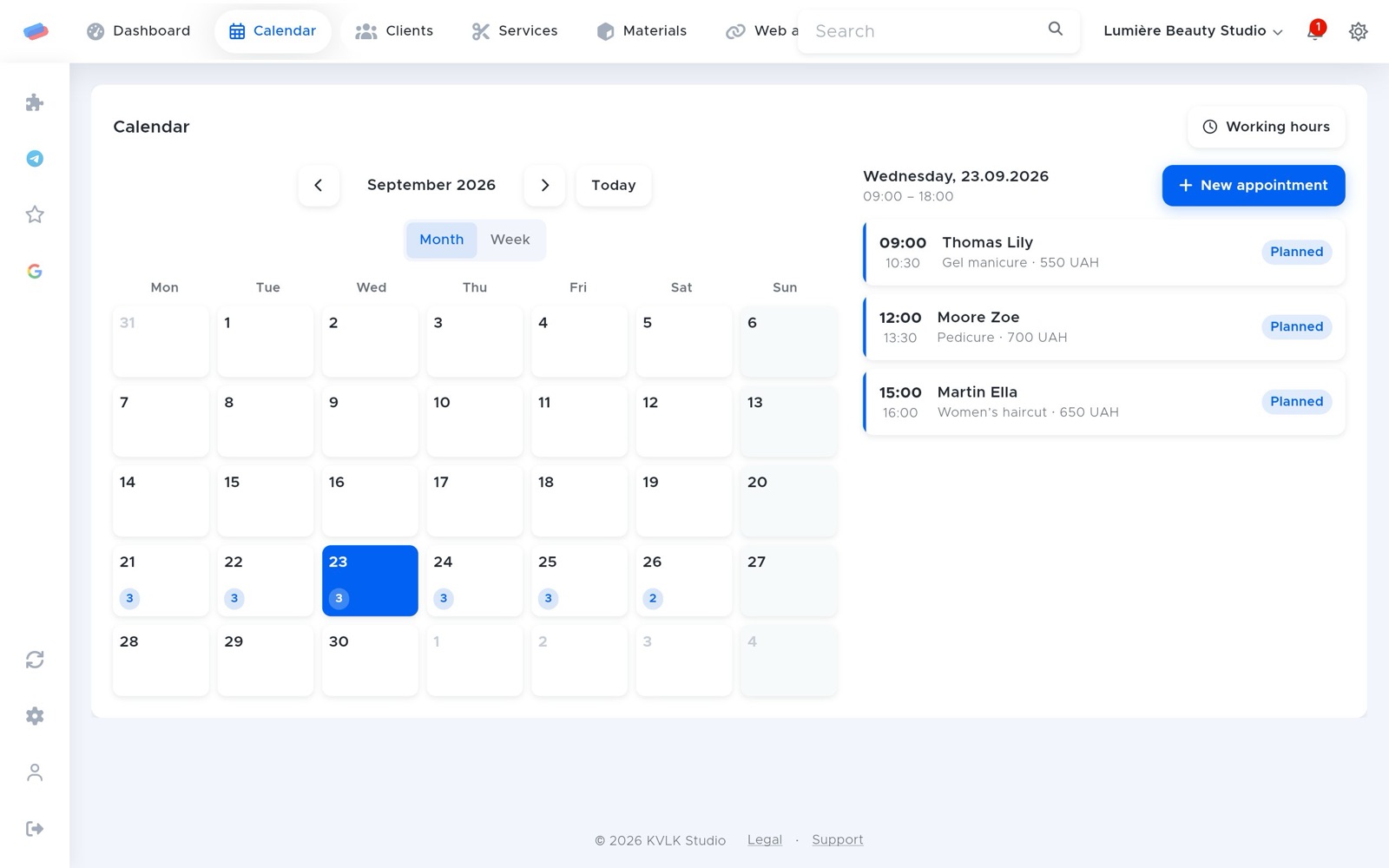Viewport: 1389px width, 868px height.
Task: Open the Services menu item
Action: [515, 31]
